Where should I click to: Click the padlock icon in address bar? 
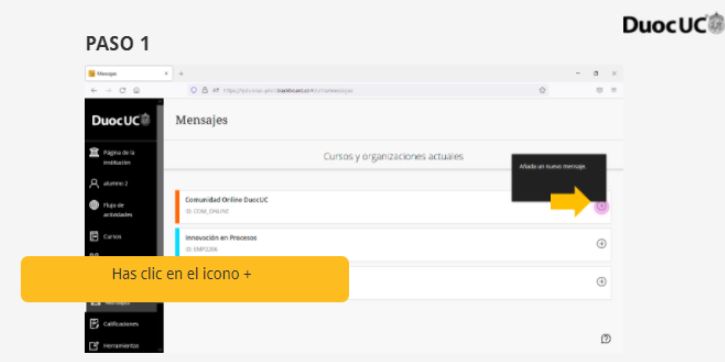coord(205,91)
